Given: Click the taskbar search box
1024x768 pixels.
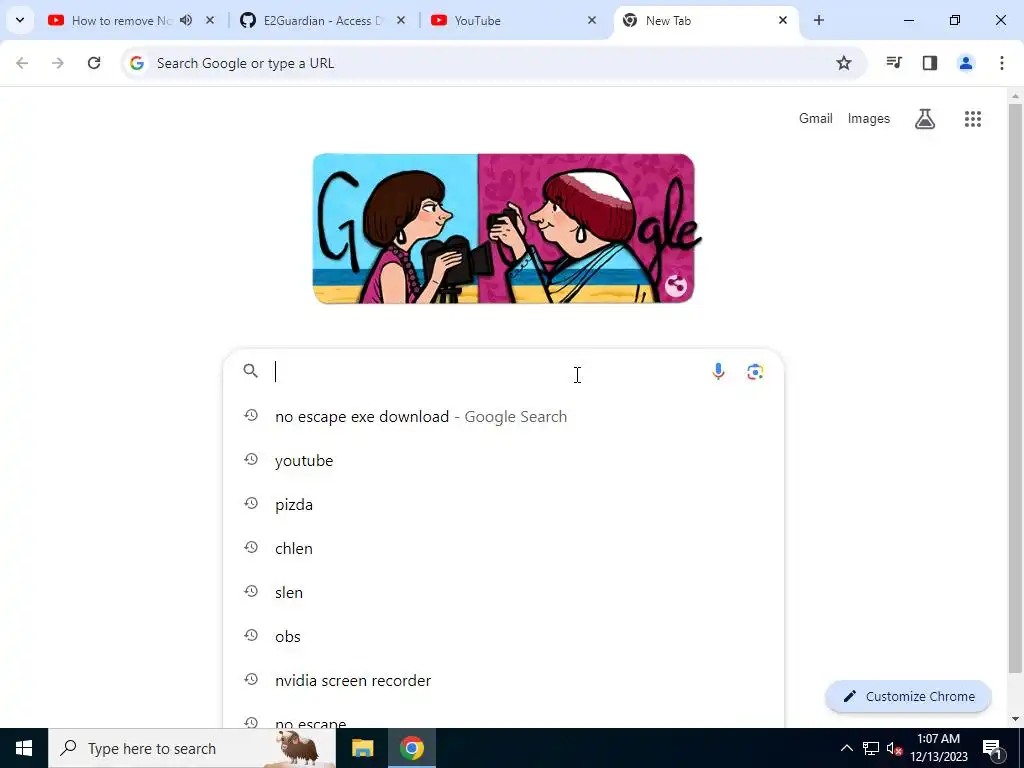Looking at the screenshot, I should (x=192, y=748).
